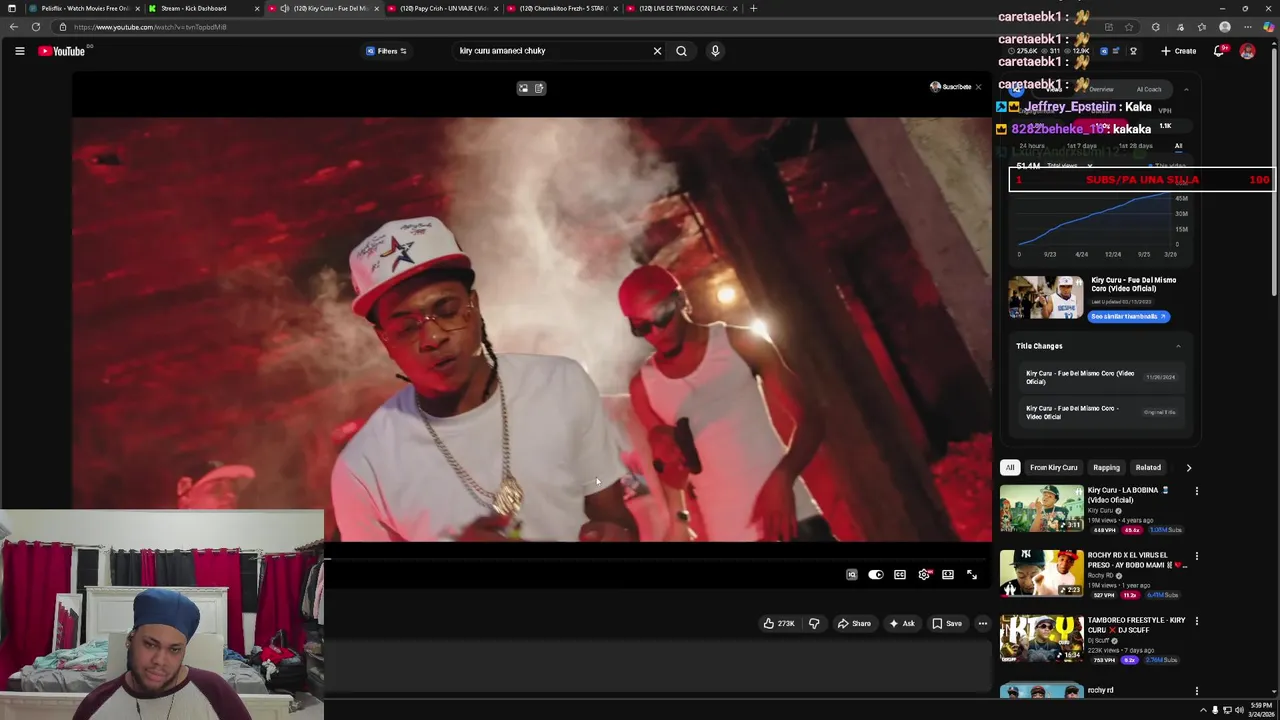The width and height of the screenshot is (1280, 720).
Task: Click the notes icon above the video
Action: pyautogui.click(x=539, y=88)
